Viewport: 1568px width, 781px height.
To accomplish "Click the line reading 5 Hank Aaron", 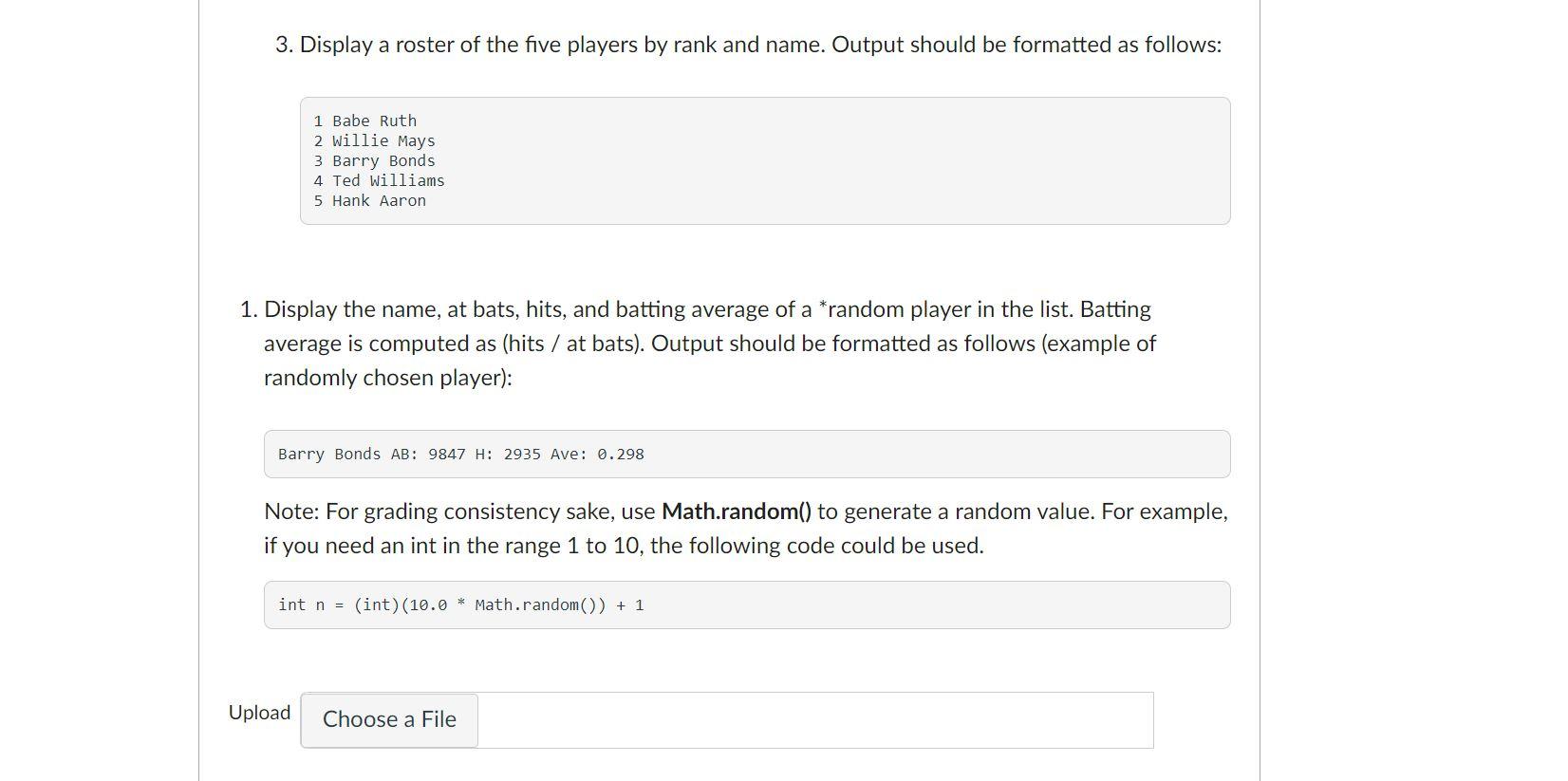I will tap(369, 200).
